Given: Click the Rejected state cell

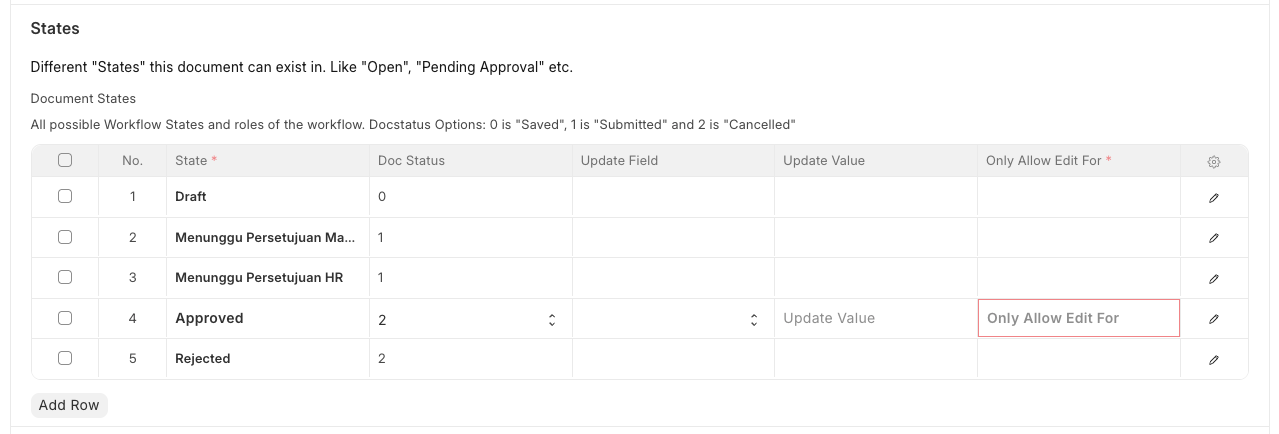Looking at the screenshot, I should [x=267, y=359].
